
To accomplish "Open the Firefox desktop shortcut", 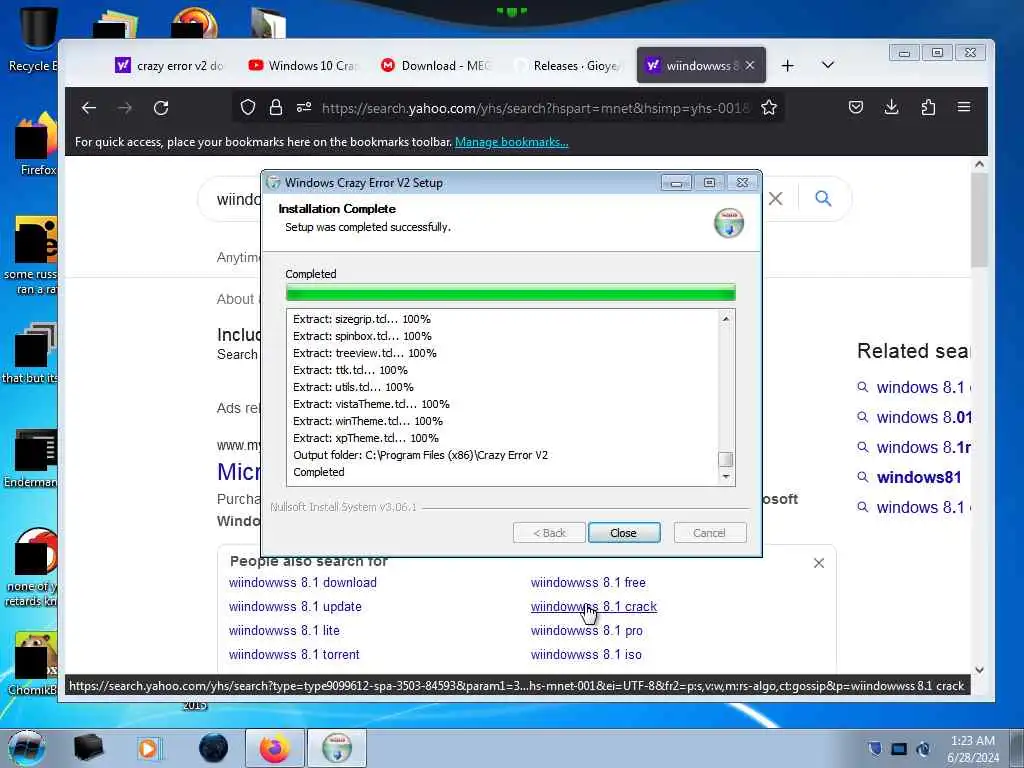I will click(36, 145).
